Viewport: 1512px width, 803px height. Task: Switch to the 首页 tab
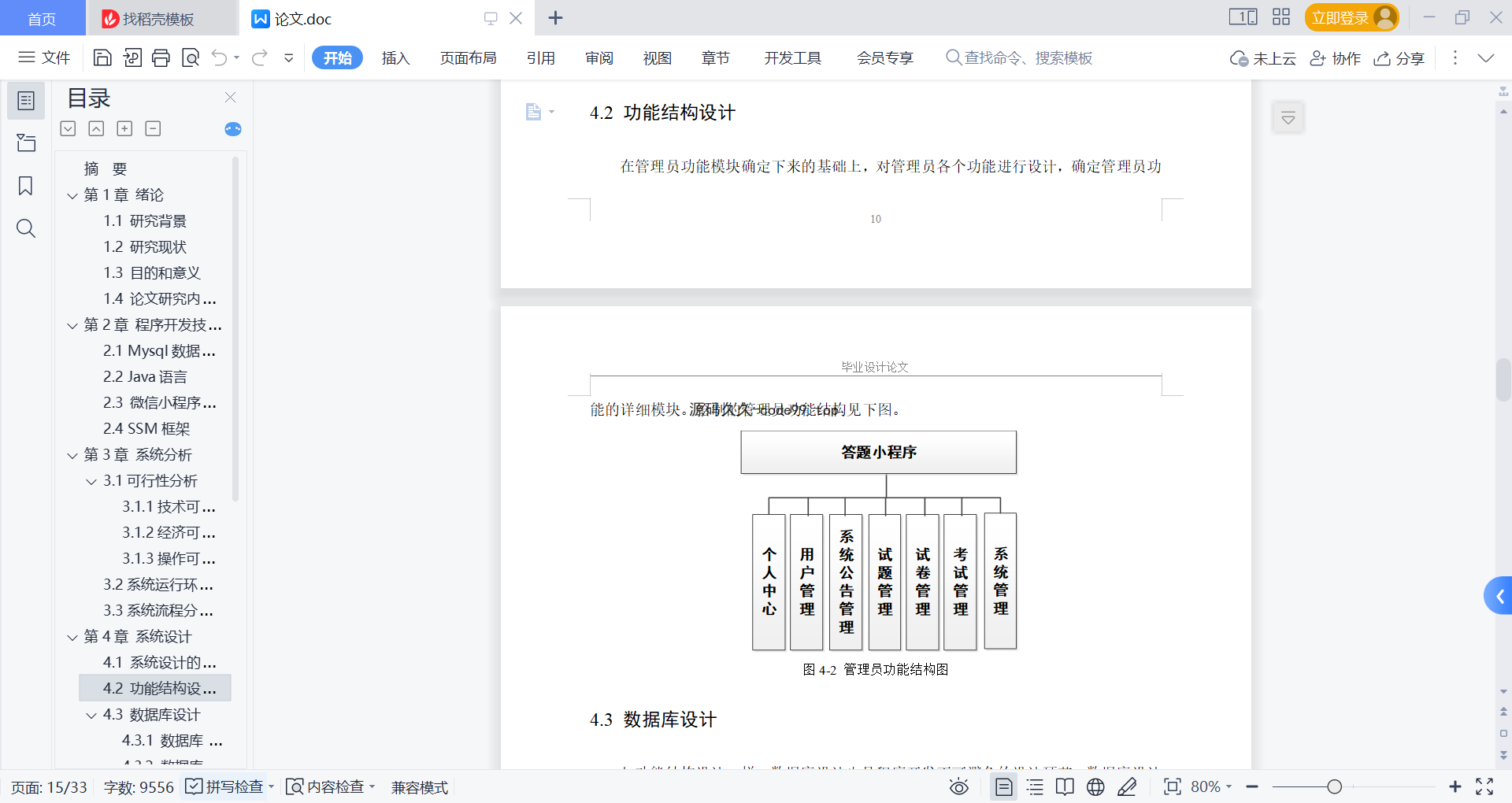(x=43, y=18)
